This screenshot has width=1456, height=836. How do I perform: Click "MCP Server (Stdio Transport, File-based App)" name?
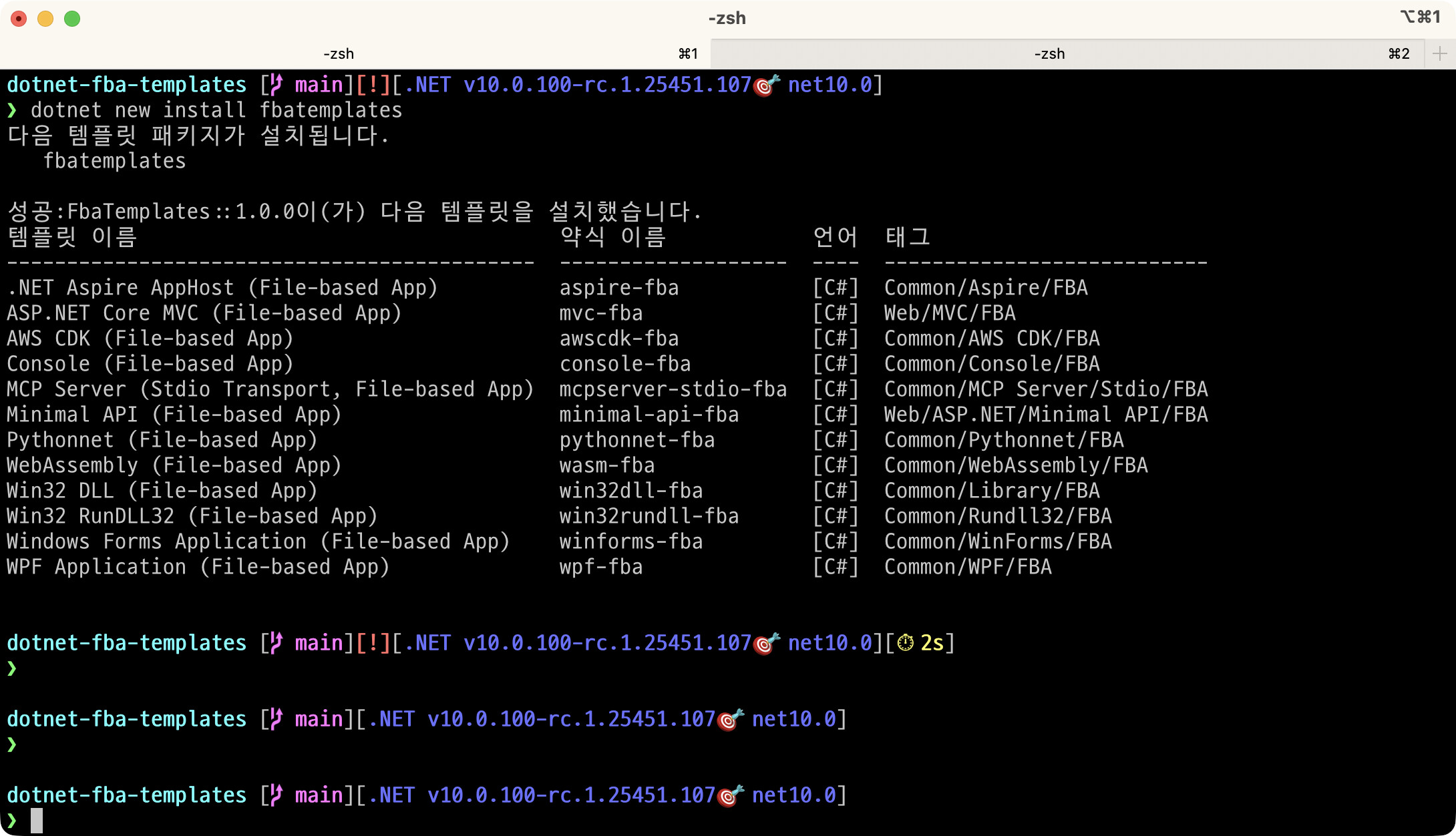pos(270,389)
